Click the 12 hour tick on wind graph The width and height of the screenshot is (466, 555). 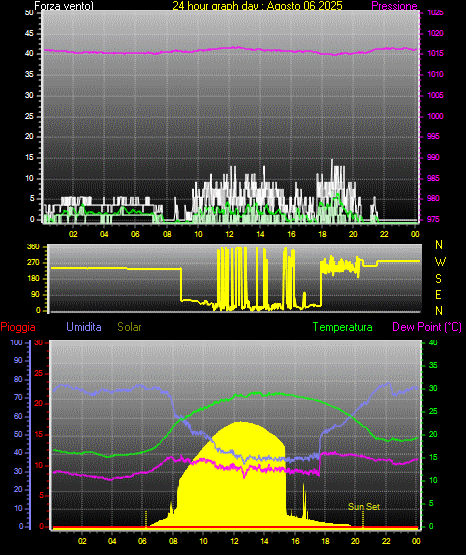229,234
